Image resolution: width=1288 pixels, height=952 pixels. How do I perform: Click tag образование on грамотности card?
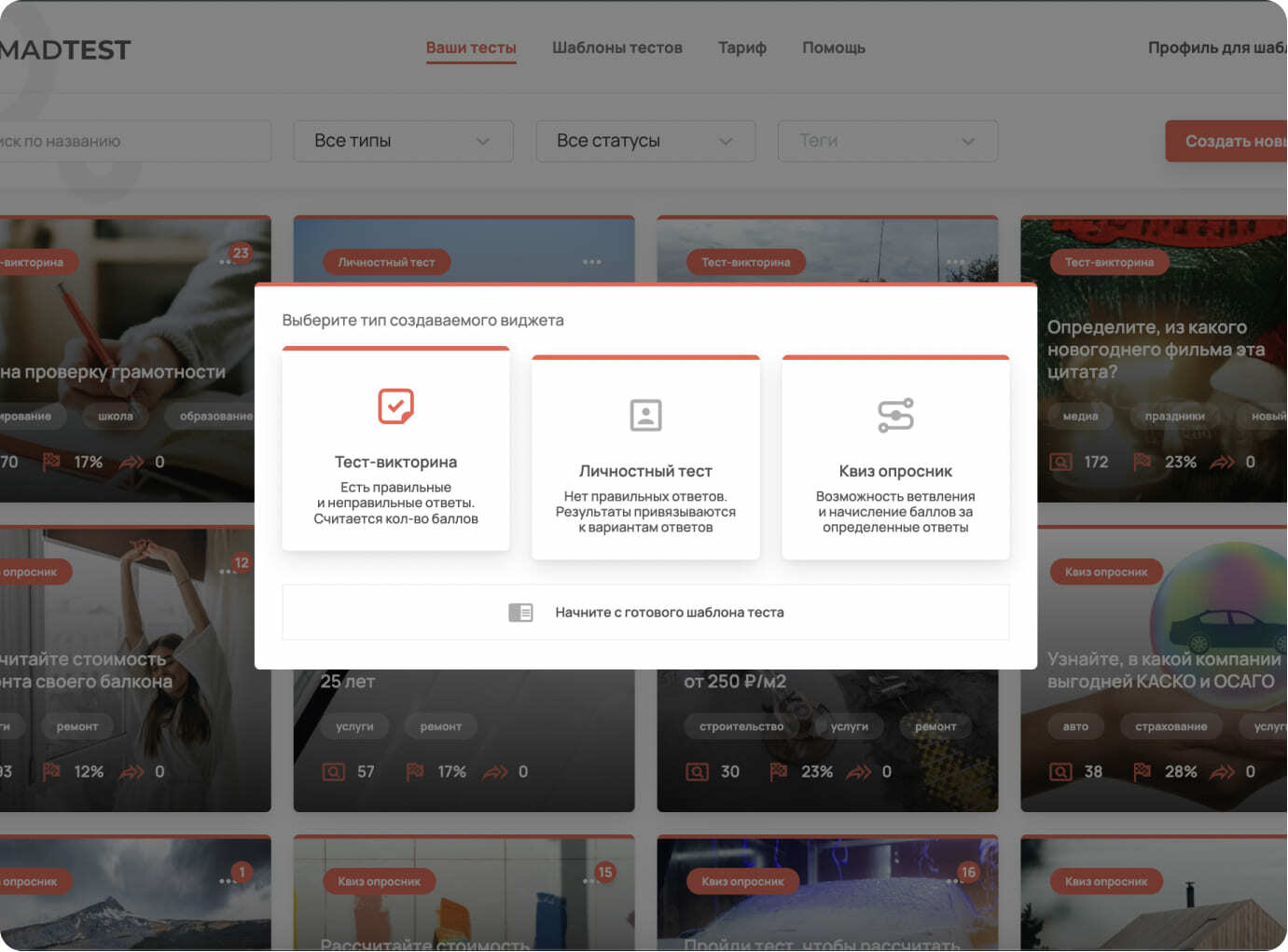tap(211, 416)
